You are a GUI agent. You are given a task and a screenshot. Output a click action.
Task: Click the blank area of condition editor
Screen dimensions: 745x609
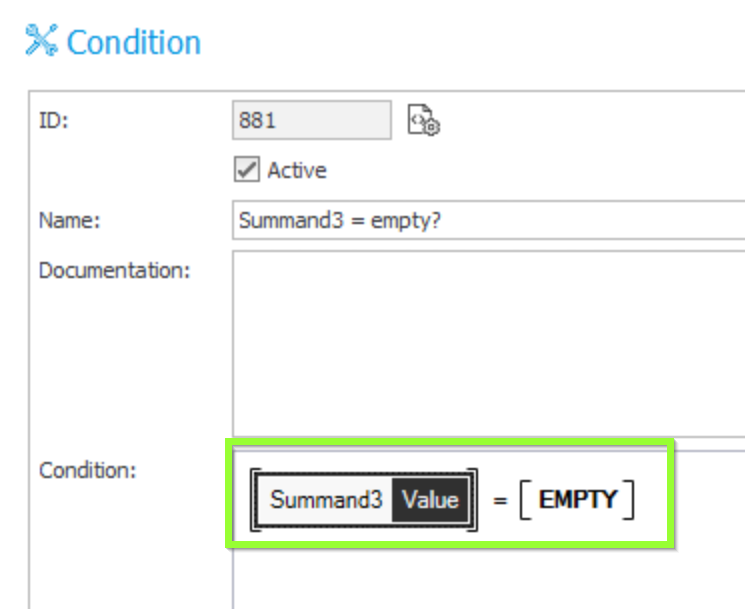[488, 577]
